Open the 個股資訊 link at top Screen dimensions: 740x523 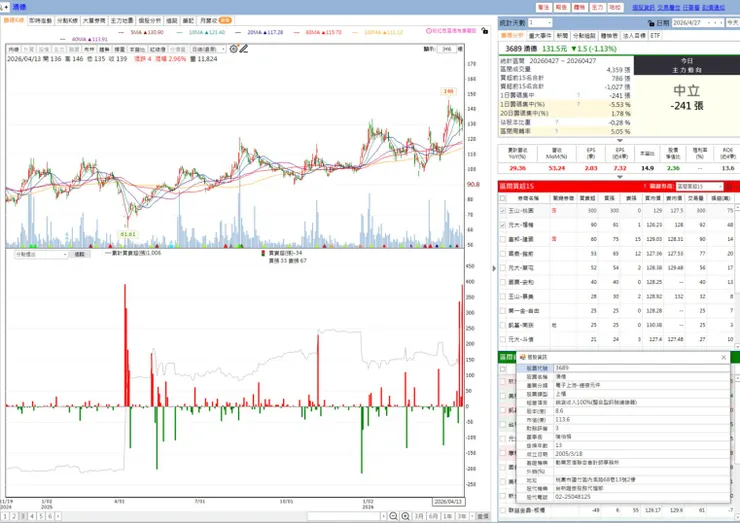click(643, 8)
